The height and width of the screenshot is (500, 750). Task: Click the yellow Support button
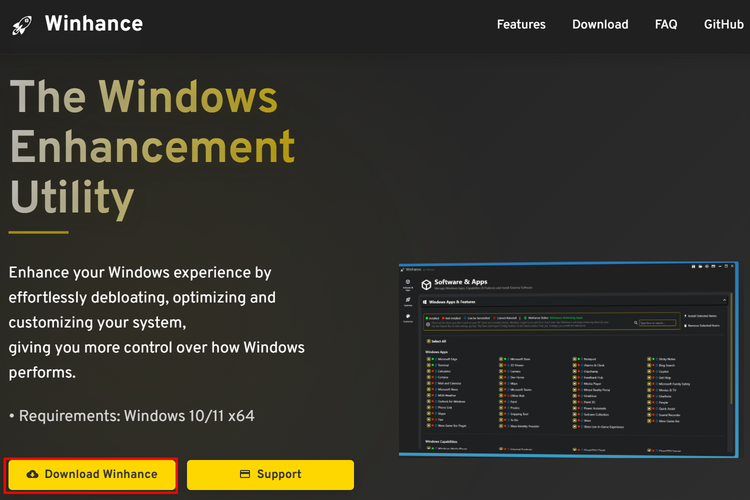[x=270, y=475]
